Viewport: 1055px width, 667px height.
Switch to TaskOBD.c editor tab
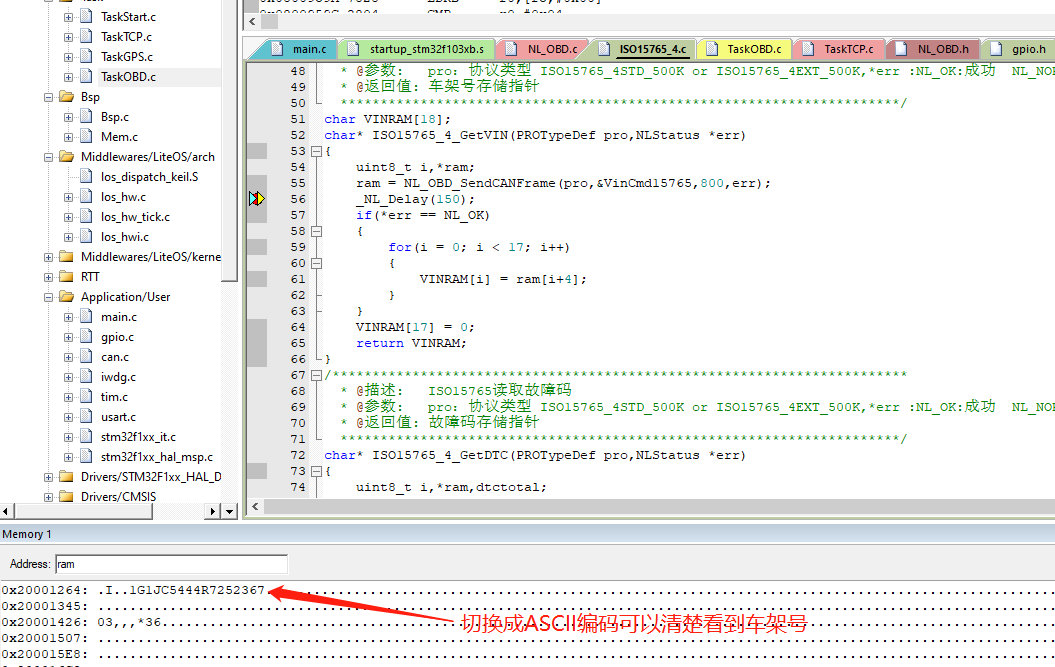(745, 49)
